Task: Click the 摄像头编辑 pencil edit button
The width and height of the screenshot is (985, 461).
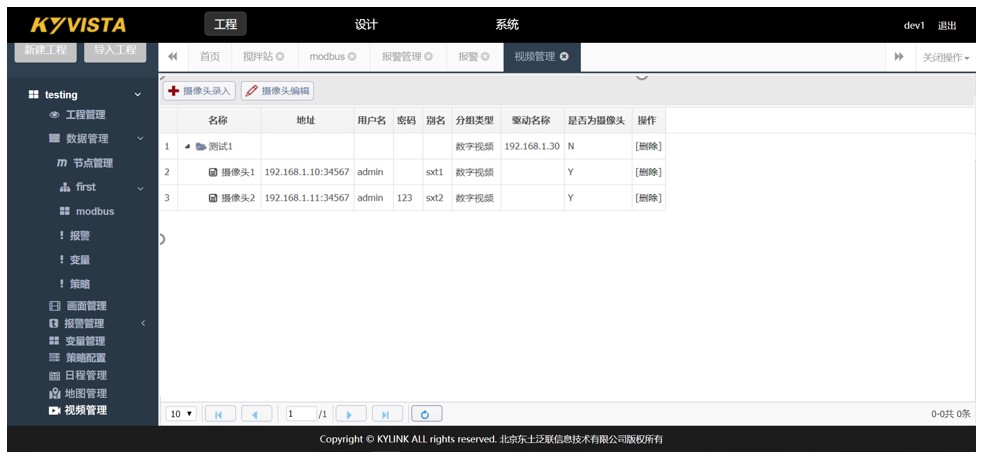Action: click(x=277, y=91)
